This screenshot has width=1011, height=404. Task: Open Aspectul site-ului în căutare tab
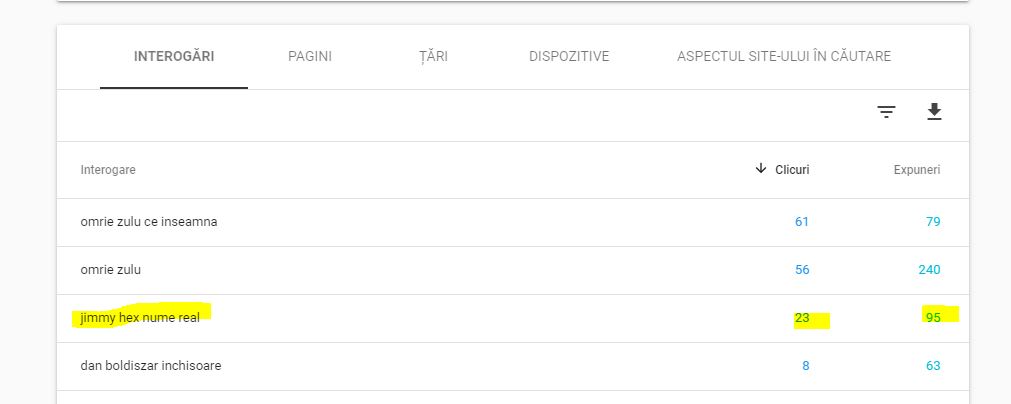(x=784, y=57)
